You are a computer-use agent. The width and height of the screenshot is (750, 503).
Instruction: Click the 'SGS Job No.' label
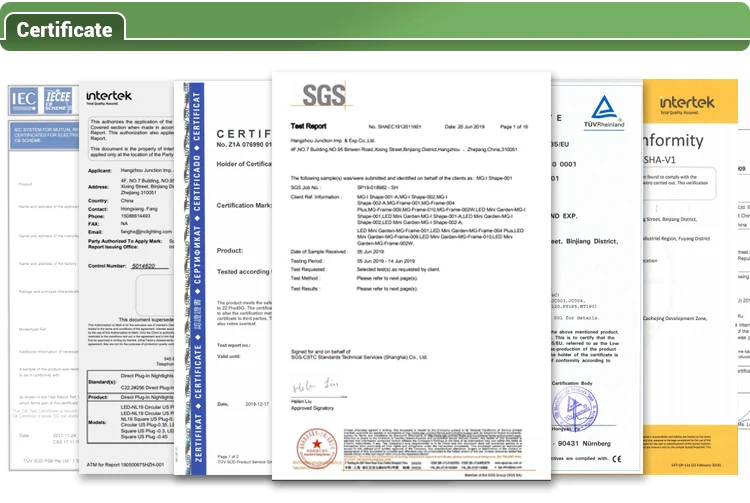[x=306, y=187]
